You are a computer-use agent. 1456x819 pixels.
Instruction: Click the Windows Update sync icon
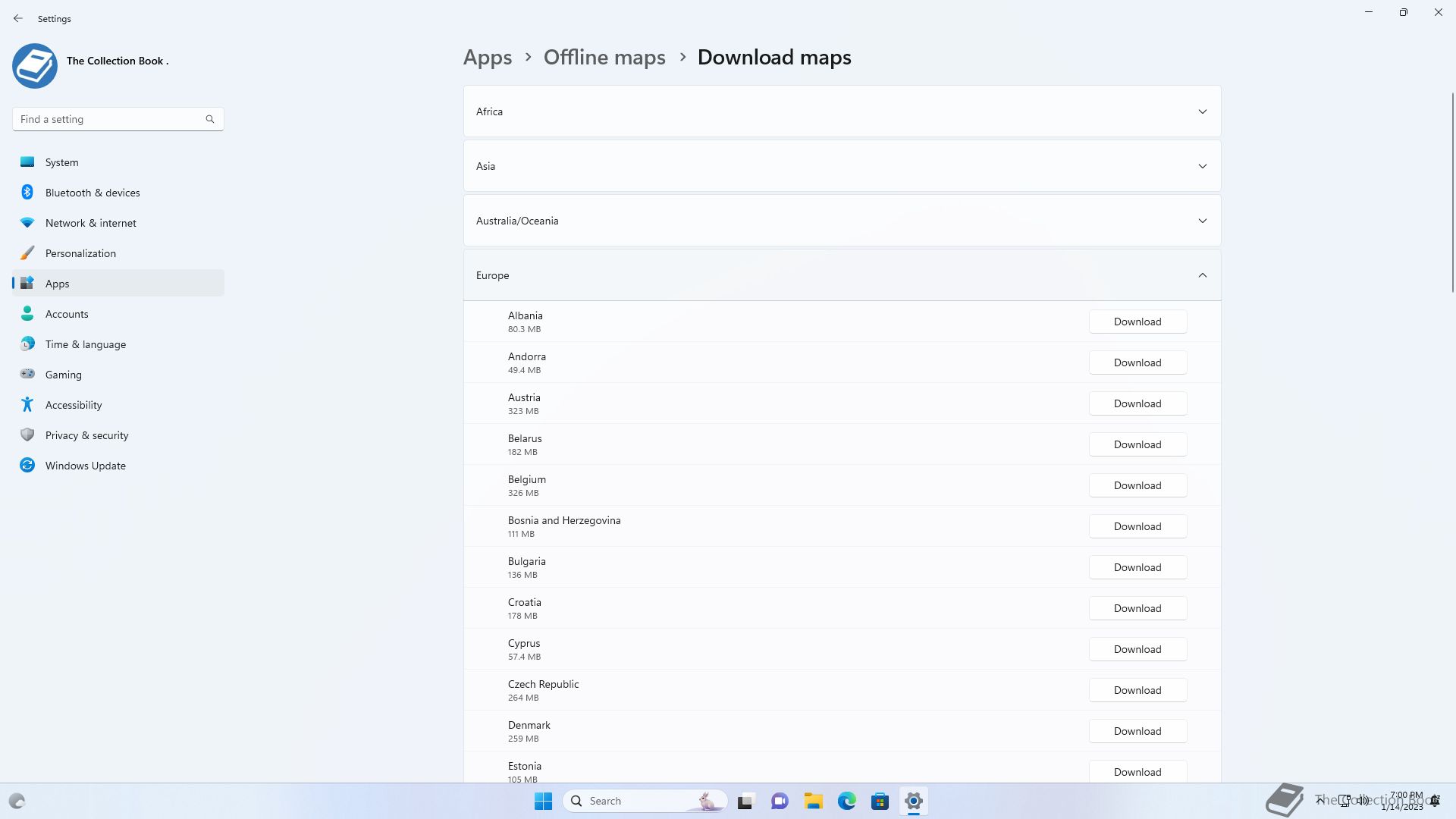(x=27, y=466)
